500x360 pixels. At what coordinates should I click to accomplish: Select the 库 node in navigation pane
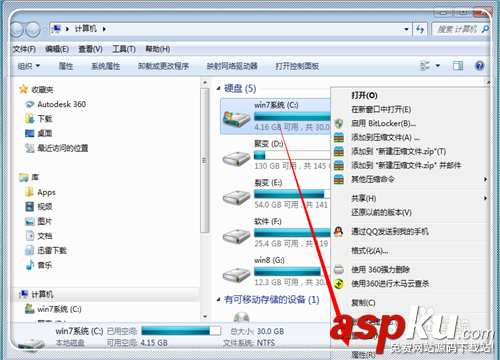[35, 177]
